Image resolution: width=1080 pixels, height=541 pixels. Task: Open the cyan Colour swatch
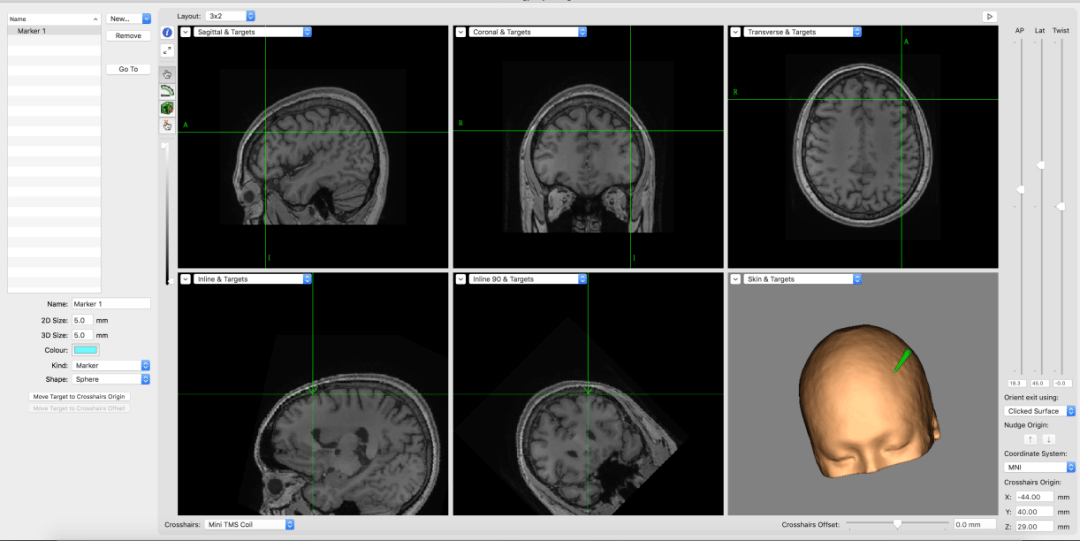[86, 350]
